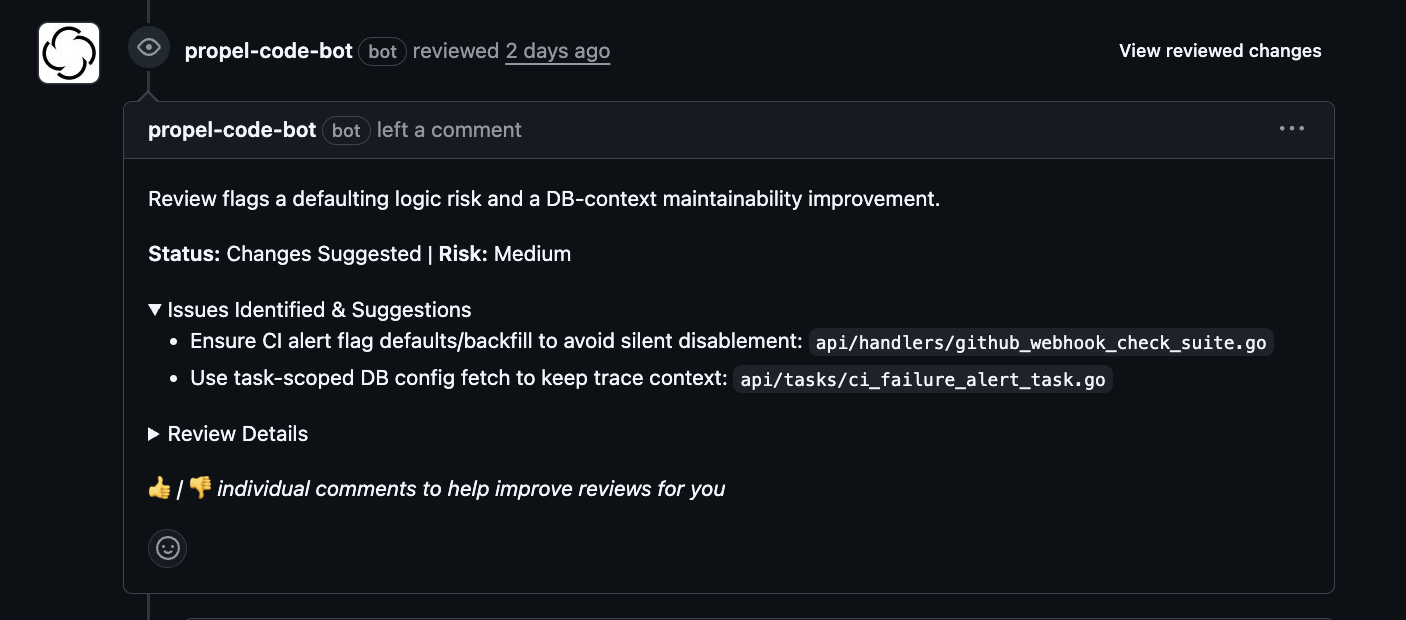Open the smiley reaction picker on the comment
Viewport: 1406px width, 620px height.
(x=167, y=548)
